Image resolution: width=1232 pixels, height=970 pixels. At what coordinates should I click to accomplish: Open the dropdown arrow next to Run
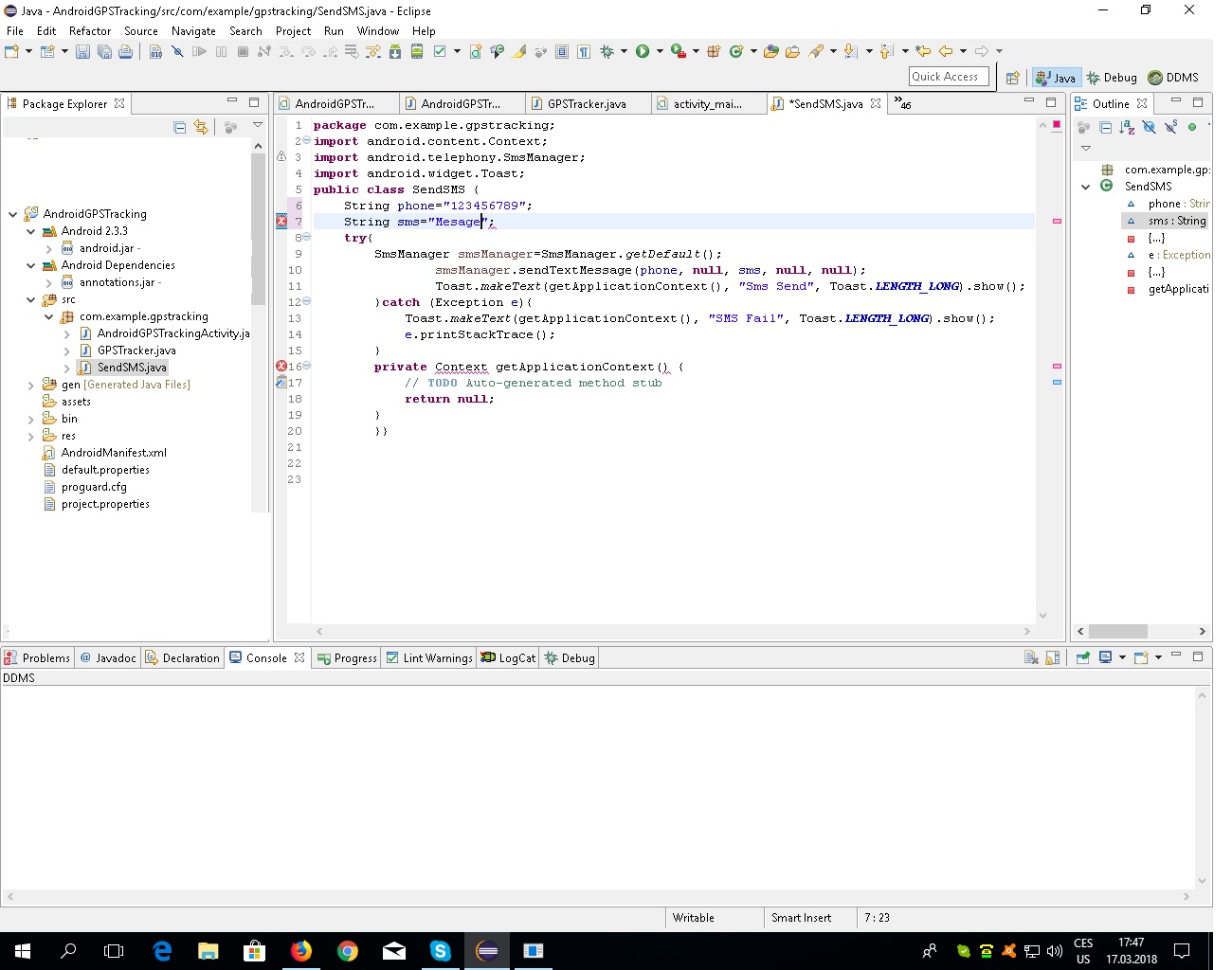point(659,51)
